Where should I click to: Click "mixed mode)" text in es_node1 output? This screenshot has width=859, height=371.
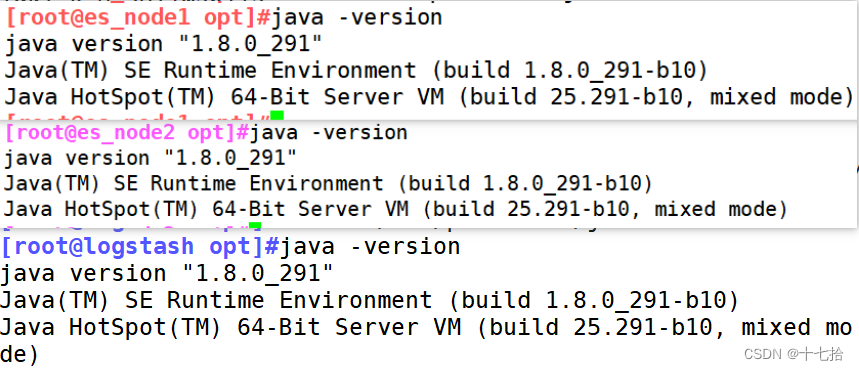pyautogui.click(x=782, y=97)
